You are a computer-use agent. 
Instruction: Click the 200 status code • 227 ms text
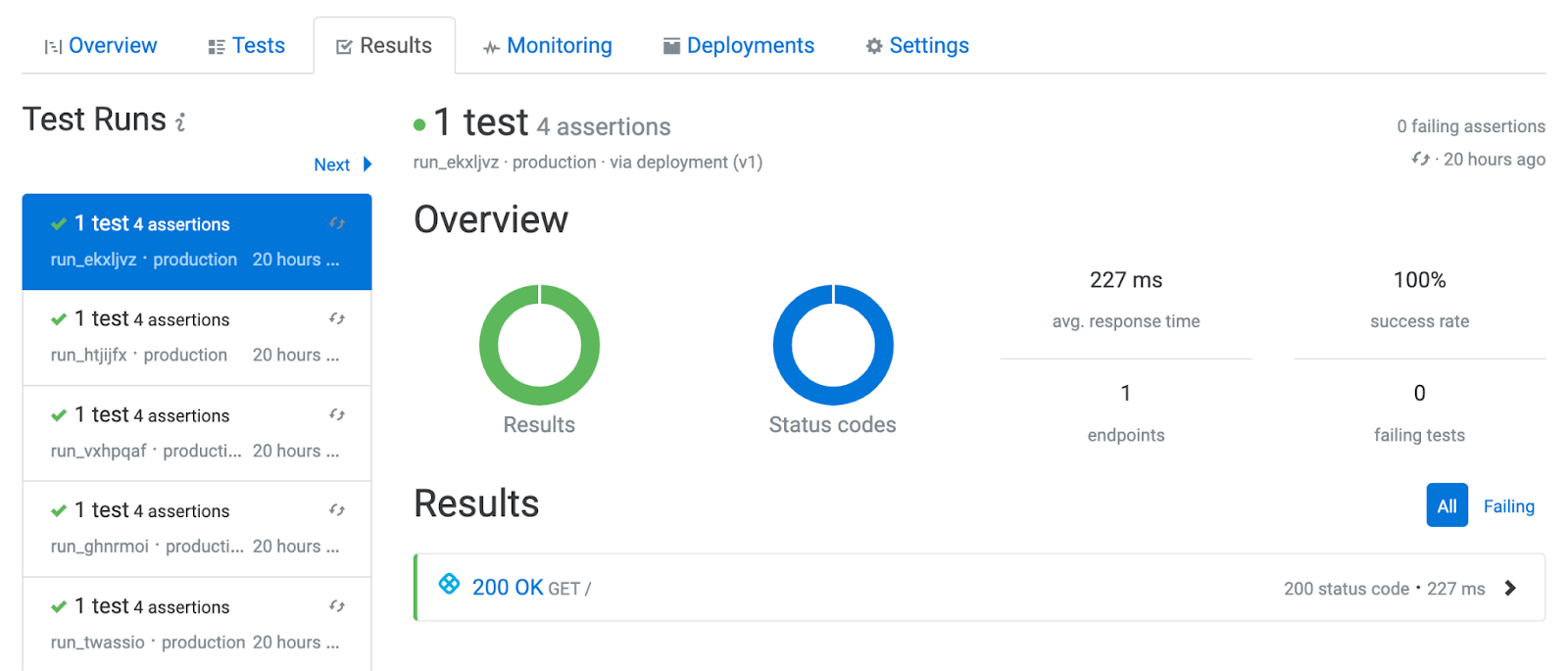1384,589
